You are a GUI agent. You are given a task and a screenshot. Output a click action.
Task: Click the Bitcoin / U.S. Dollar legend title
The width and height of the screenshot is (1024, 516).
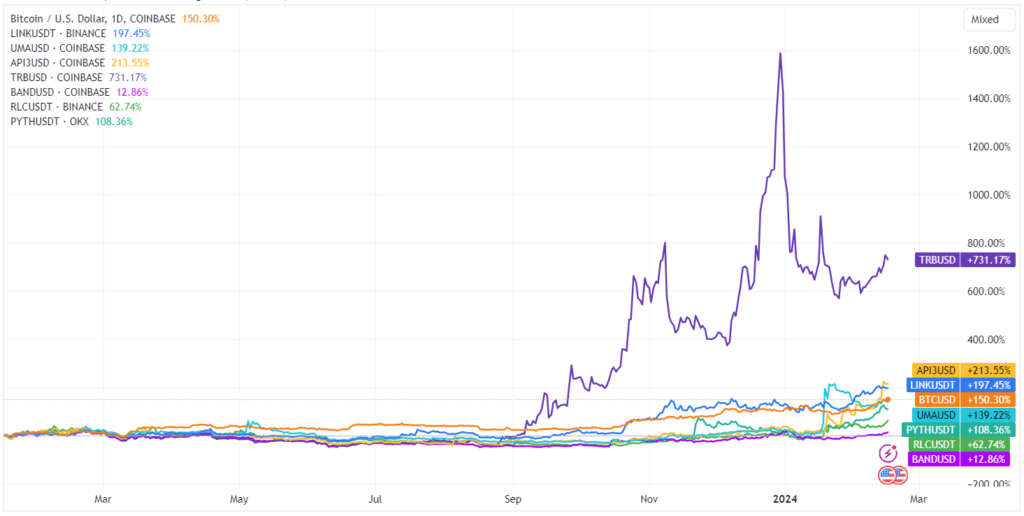(x=92, y=18)
